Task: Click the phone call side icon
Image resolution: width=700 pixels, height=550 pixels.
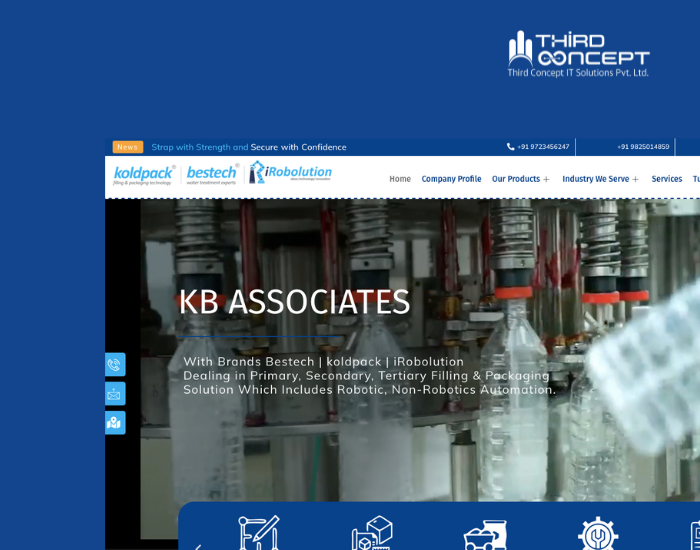Action: tap(115, 365)
